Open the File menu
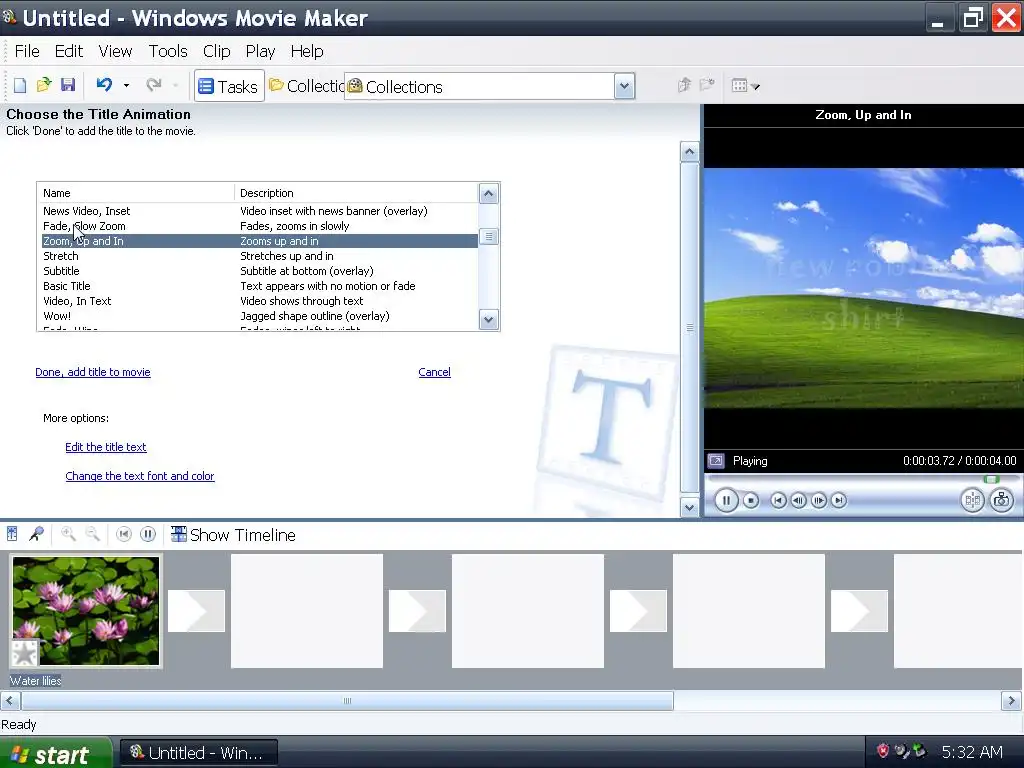 coord(27,51)
